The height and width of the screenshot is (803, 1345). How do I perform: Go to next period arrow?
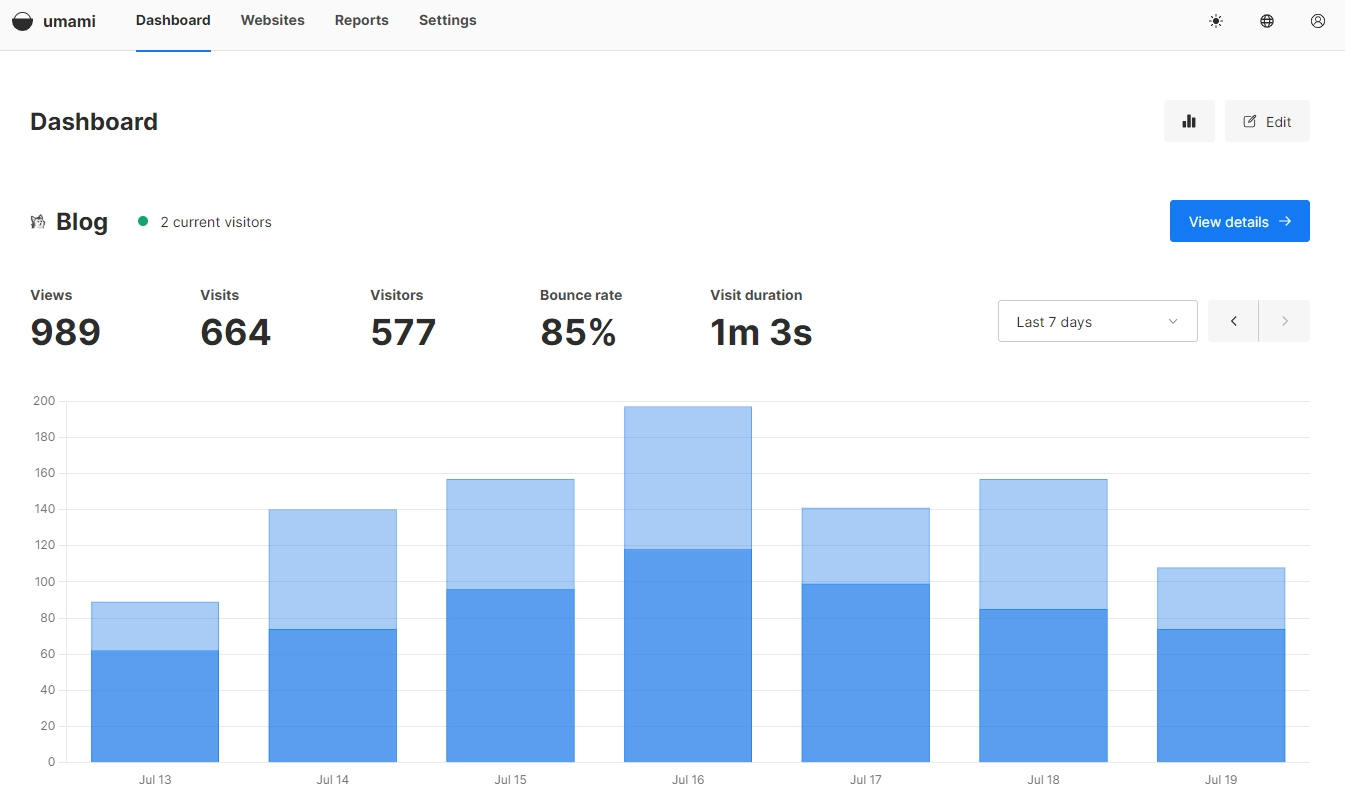tap(1285, 321)
